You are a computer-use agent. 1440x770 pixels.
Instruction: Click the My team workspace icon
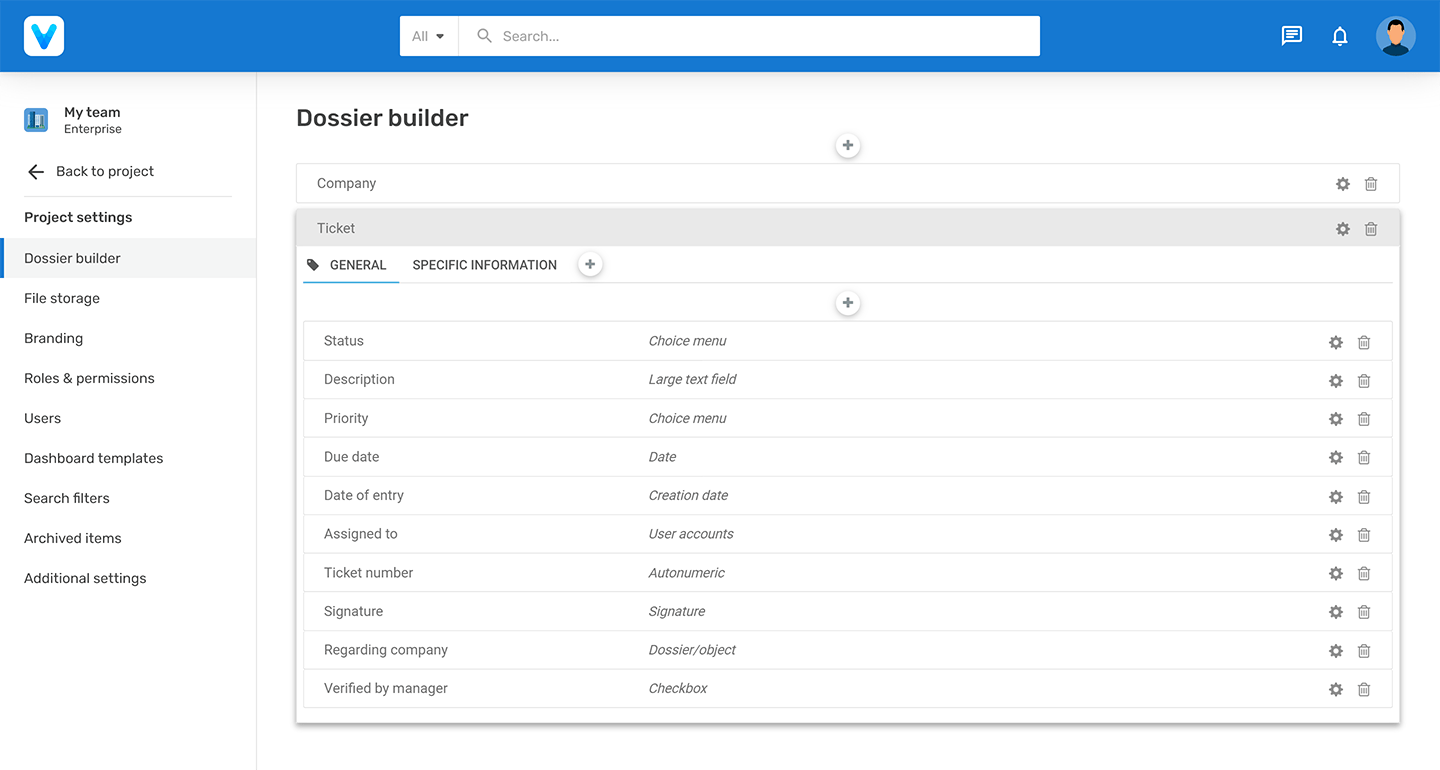(35, 119)
